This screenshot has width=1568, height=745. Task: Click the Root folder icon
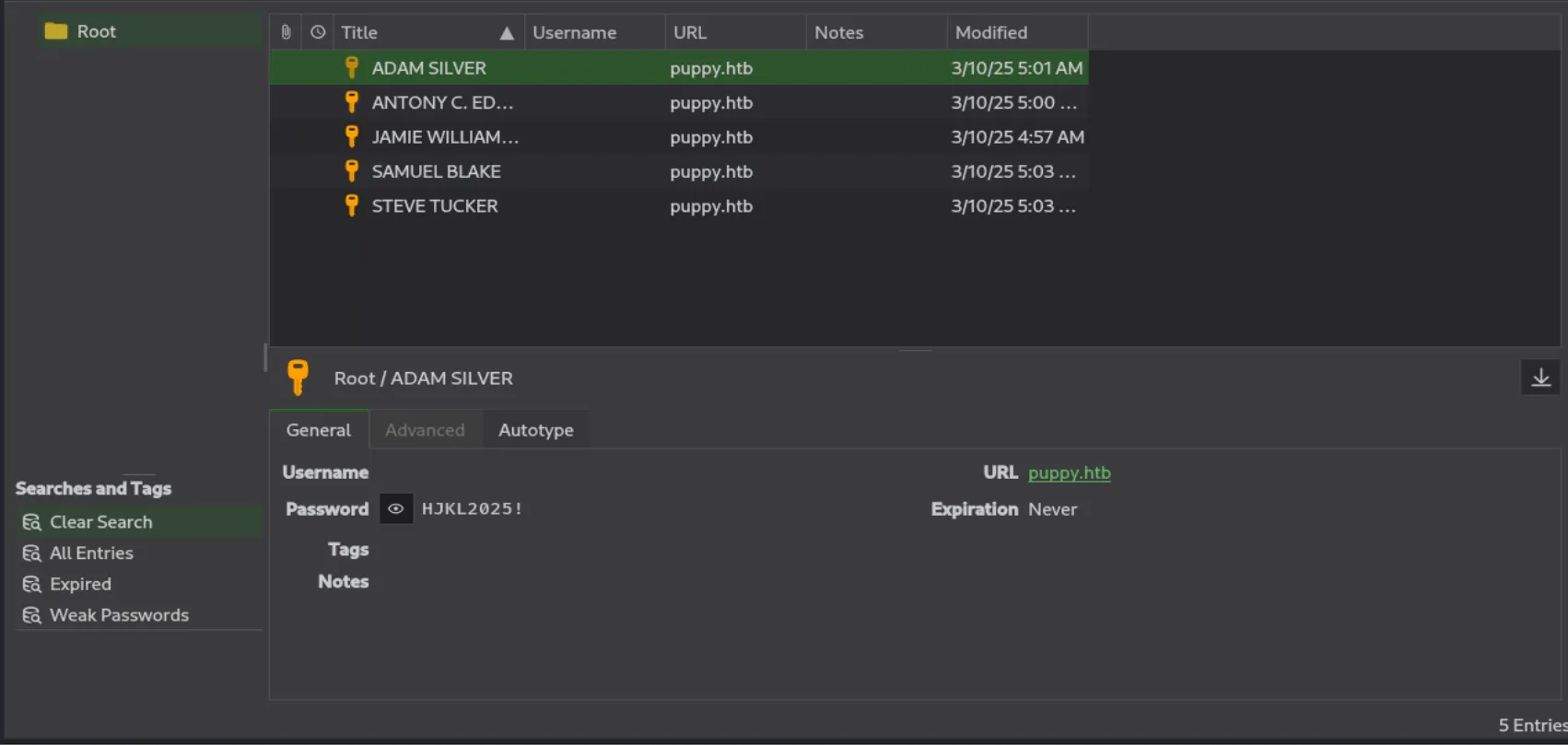[x=56, y=31]
